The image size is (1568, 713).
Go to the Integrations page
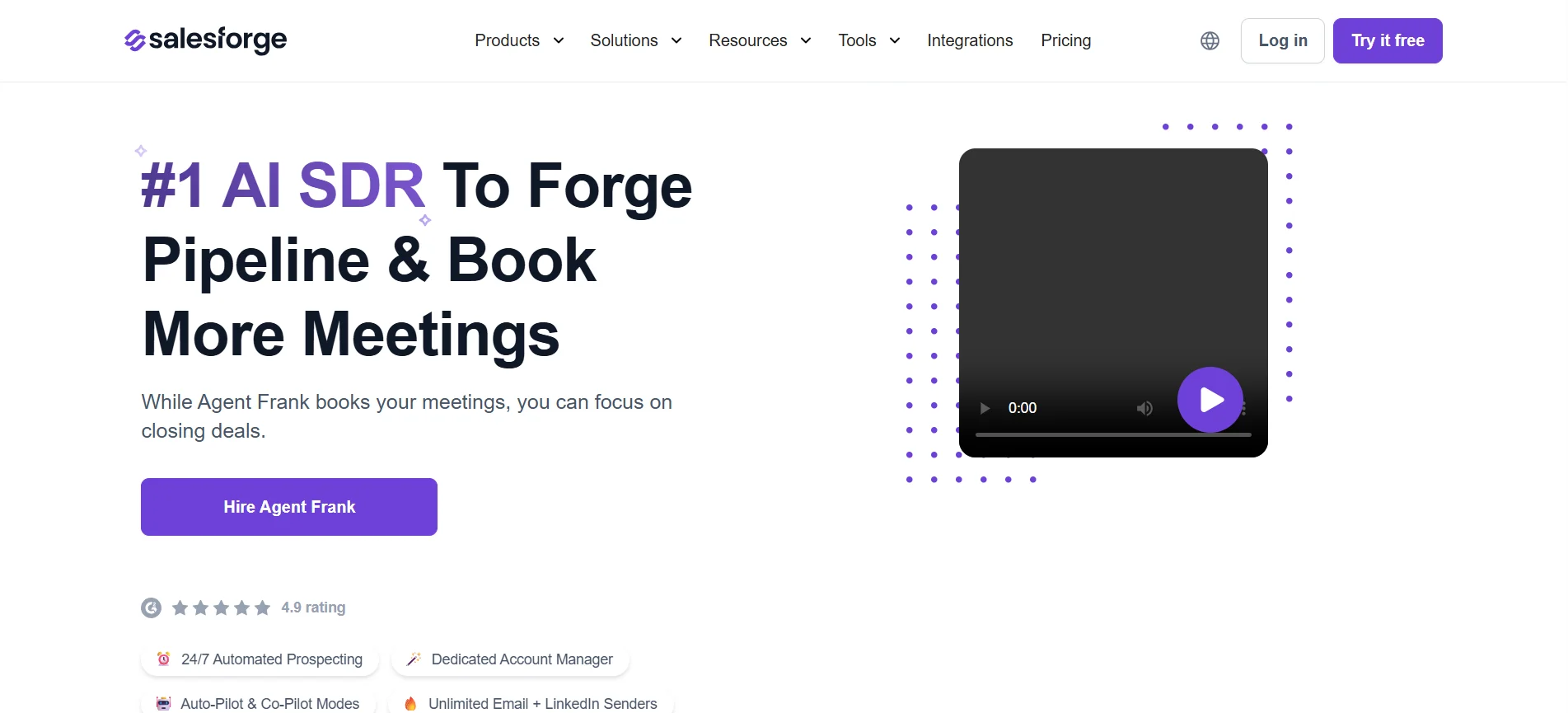coord(970,40)
